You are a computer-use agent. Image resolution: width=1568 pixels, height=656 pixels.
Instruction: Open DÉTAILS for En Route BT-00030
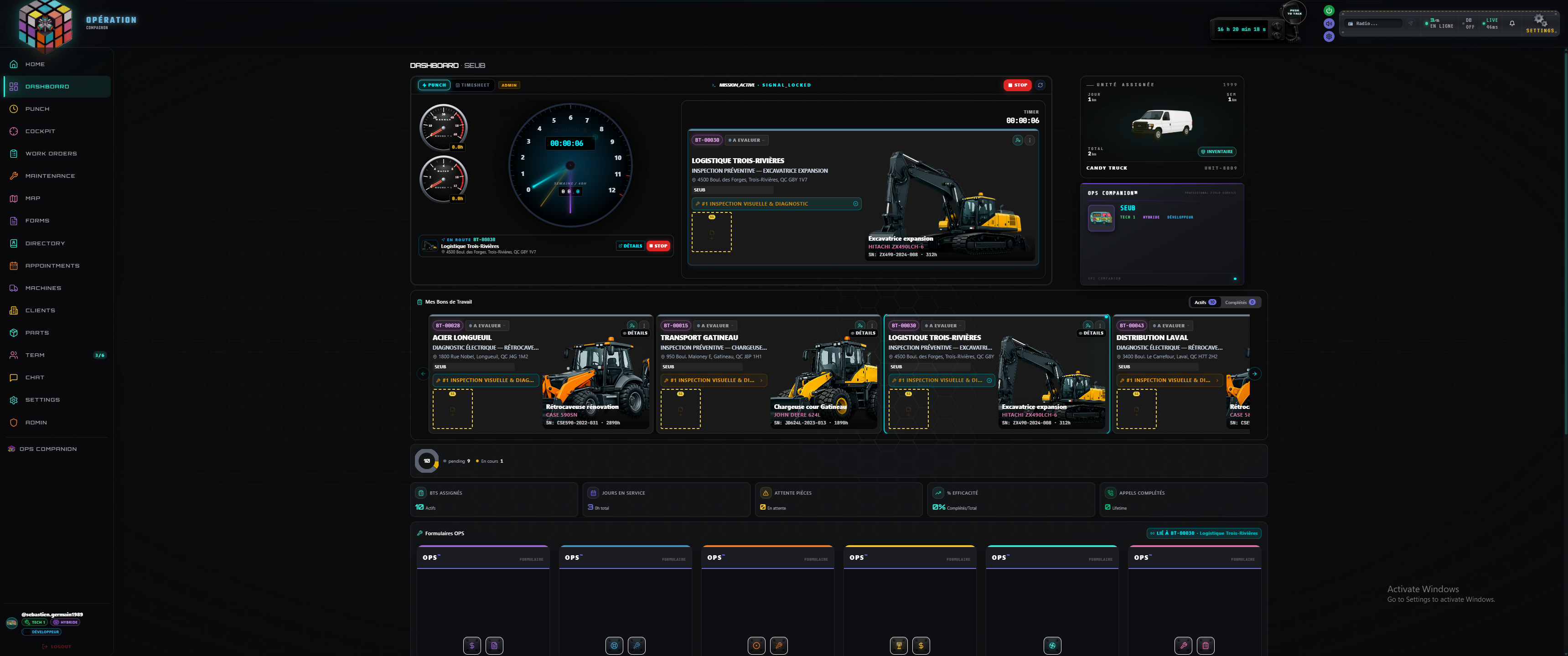point(630,246)
